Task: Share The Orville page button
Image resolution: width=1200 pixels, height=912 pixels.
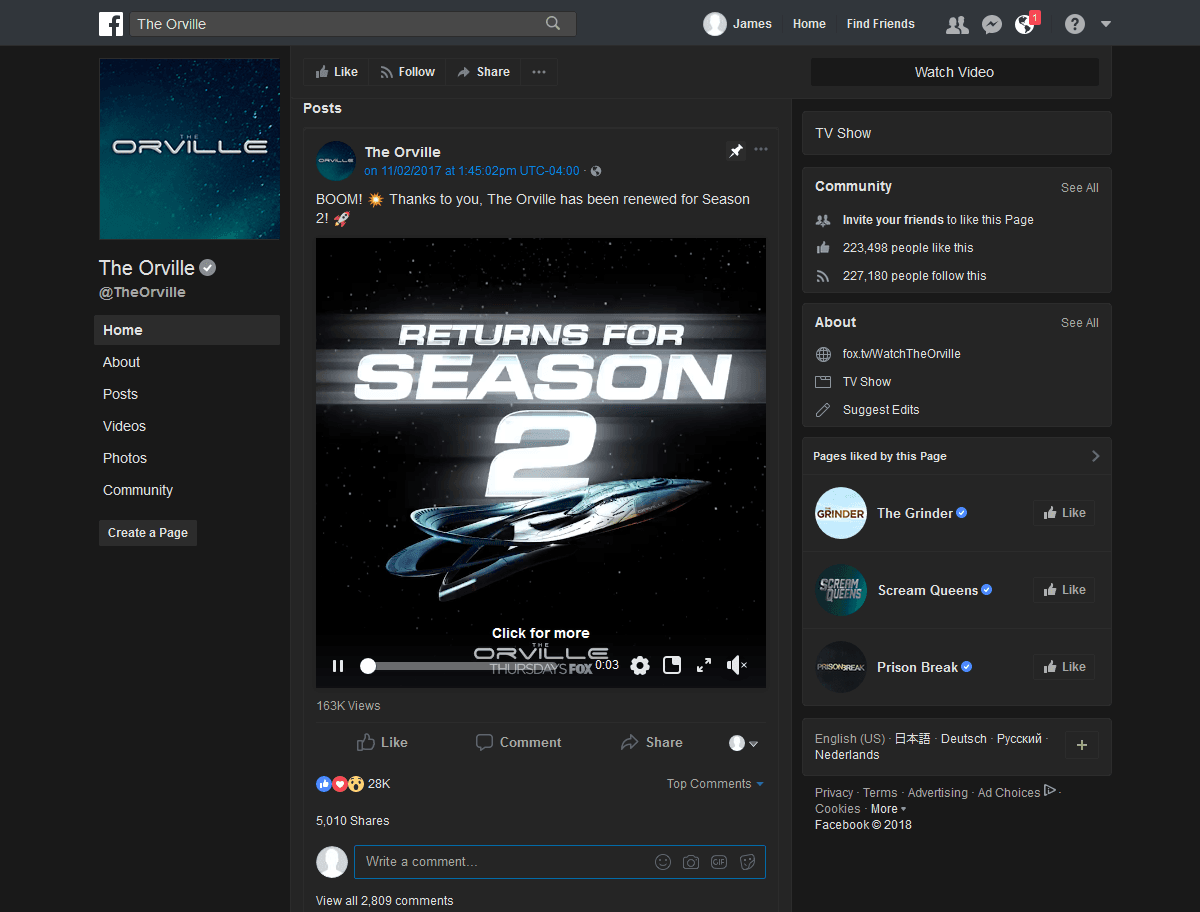Action: tap(483, 72)
